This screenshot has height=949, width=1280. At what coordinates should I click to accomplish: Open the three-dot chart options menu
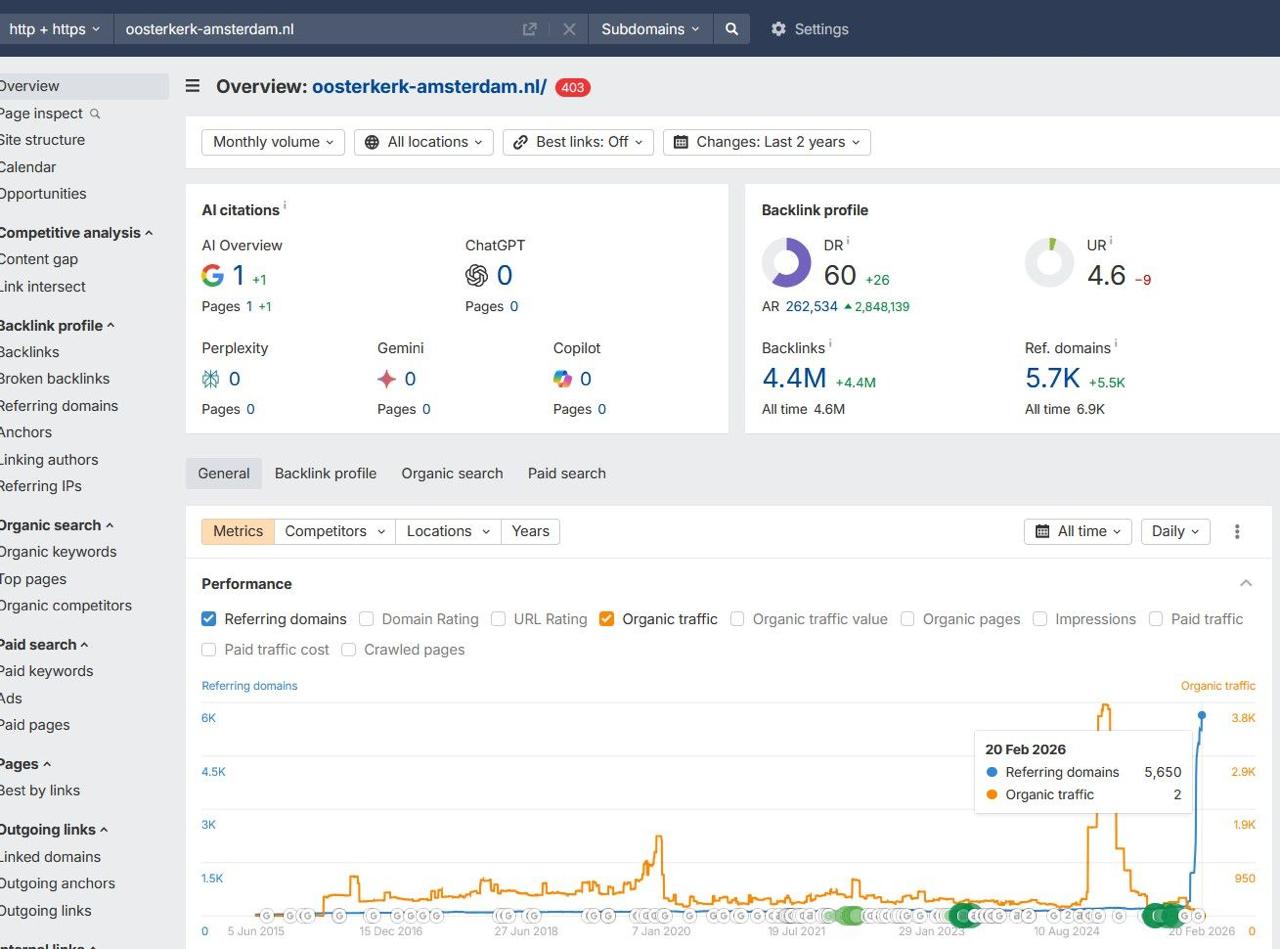click(1237, 531)
